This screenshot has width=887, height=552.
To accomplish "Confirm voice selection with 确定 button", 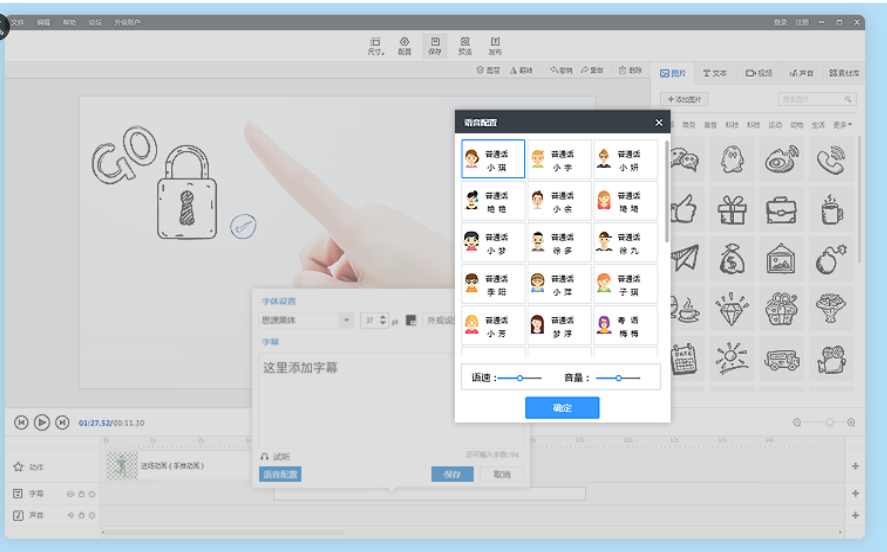I will (562, 408).
